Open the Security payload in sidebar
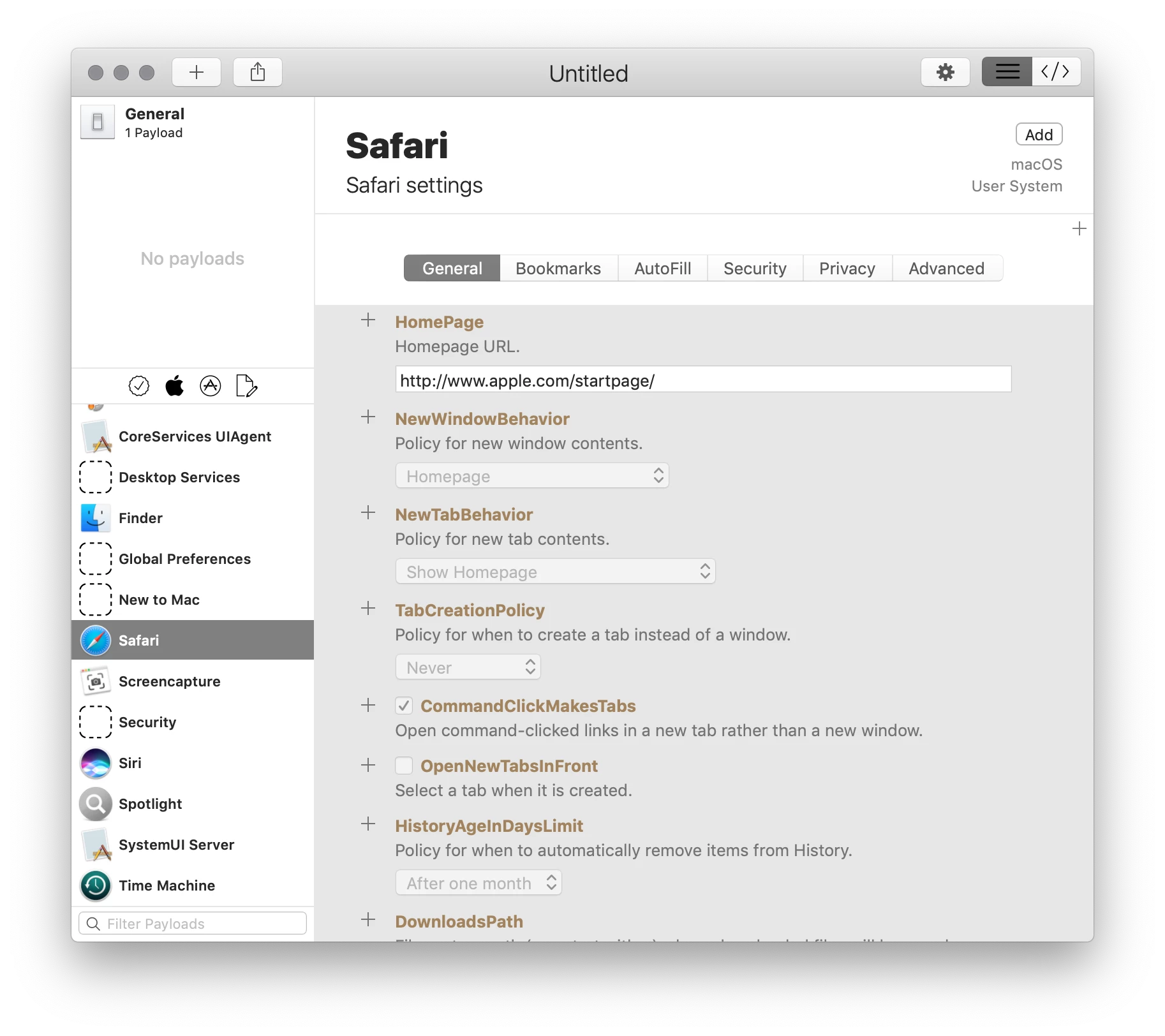 click(193, 722)
